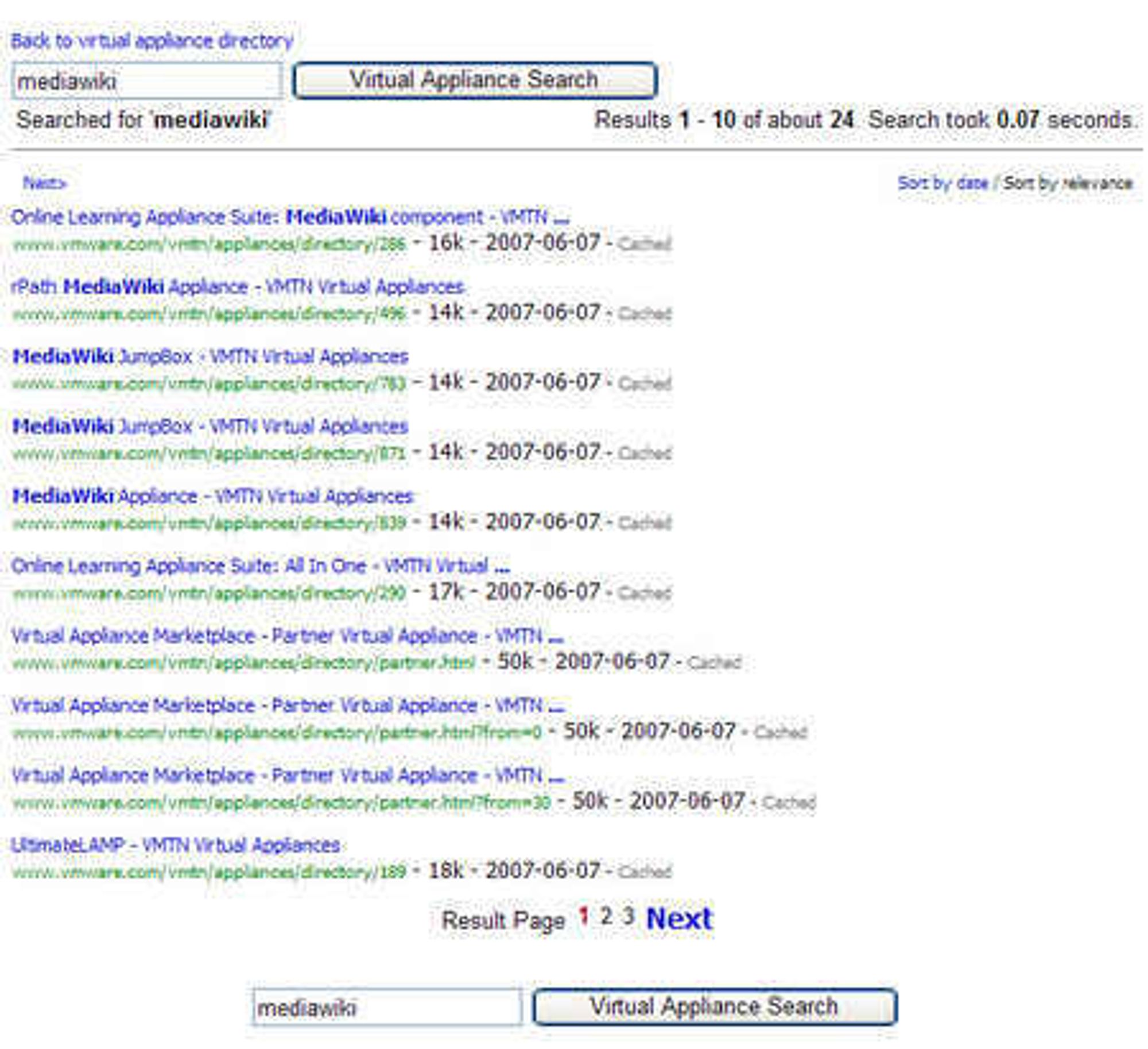This screenshot has width=1148, height=1049.
Task: Open MediaWiki Appliance - VMTN Virtual Appliances result
Action: click(x=212, y=496)
